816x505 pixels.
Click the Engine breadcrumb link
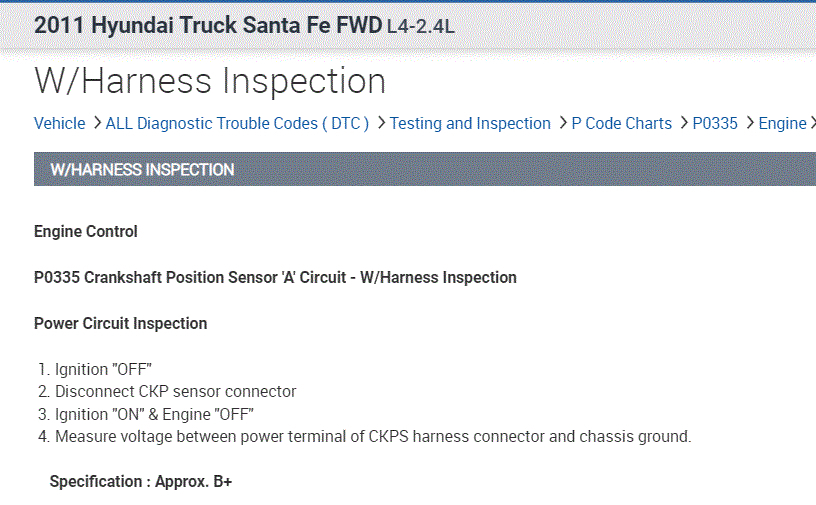pos(782,124)
